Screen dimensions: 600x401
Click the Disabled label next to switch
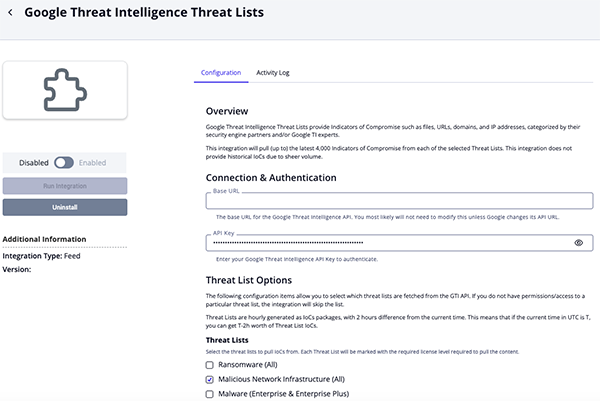coord(34,163)
